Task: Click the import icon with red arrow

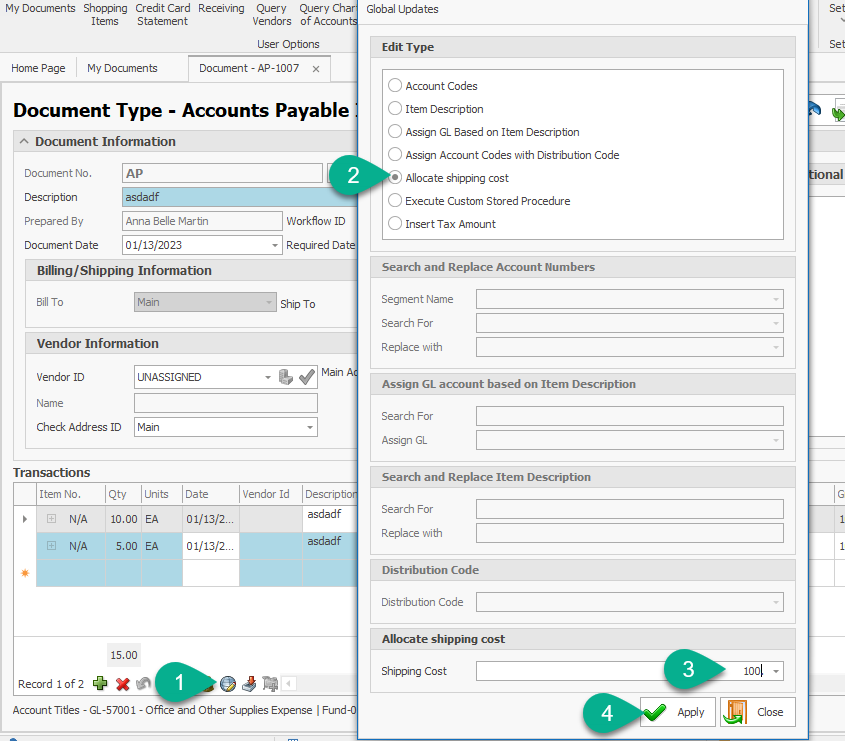Action: [x=249, y=684]
